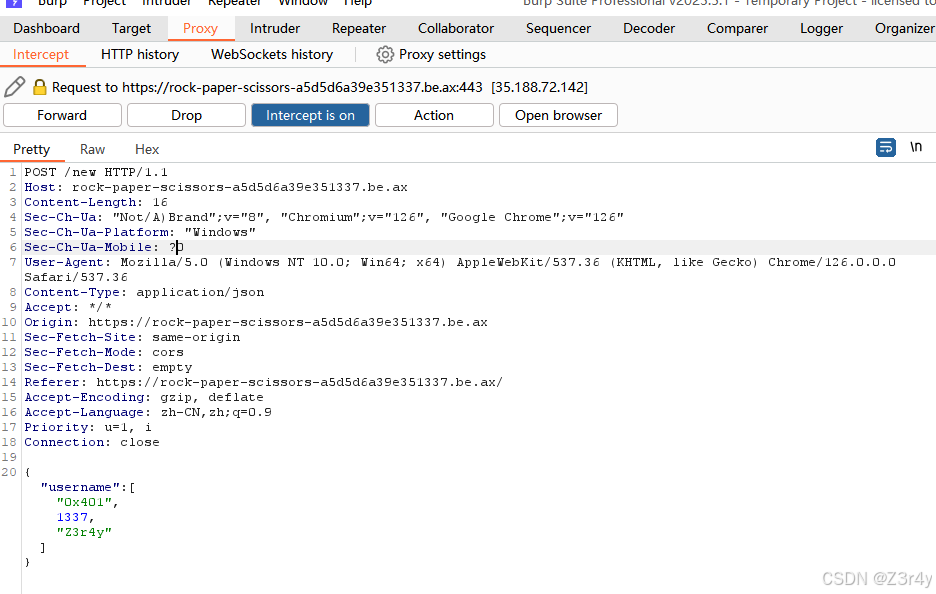Click the Content-Length: 16 header
Viewport: 936px width, 594px height.
[x=96, y=202]
